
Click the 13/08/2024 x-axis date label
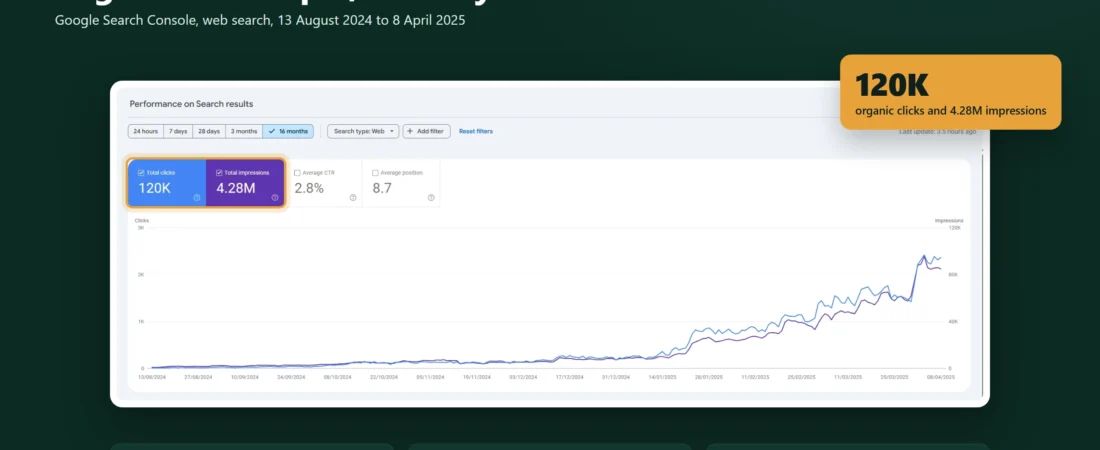click(x=152, y=377)
